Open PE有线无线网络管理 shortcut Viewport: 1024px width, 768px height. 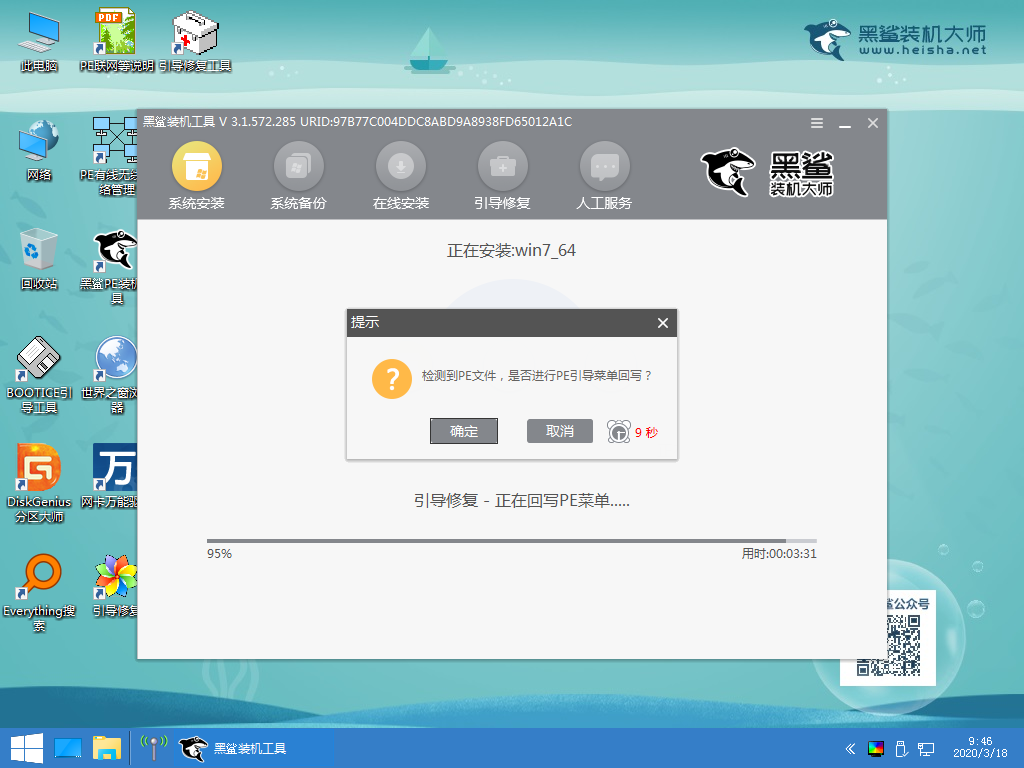(108, 157)
